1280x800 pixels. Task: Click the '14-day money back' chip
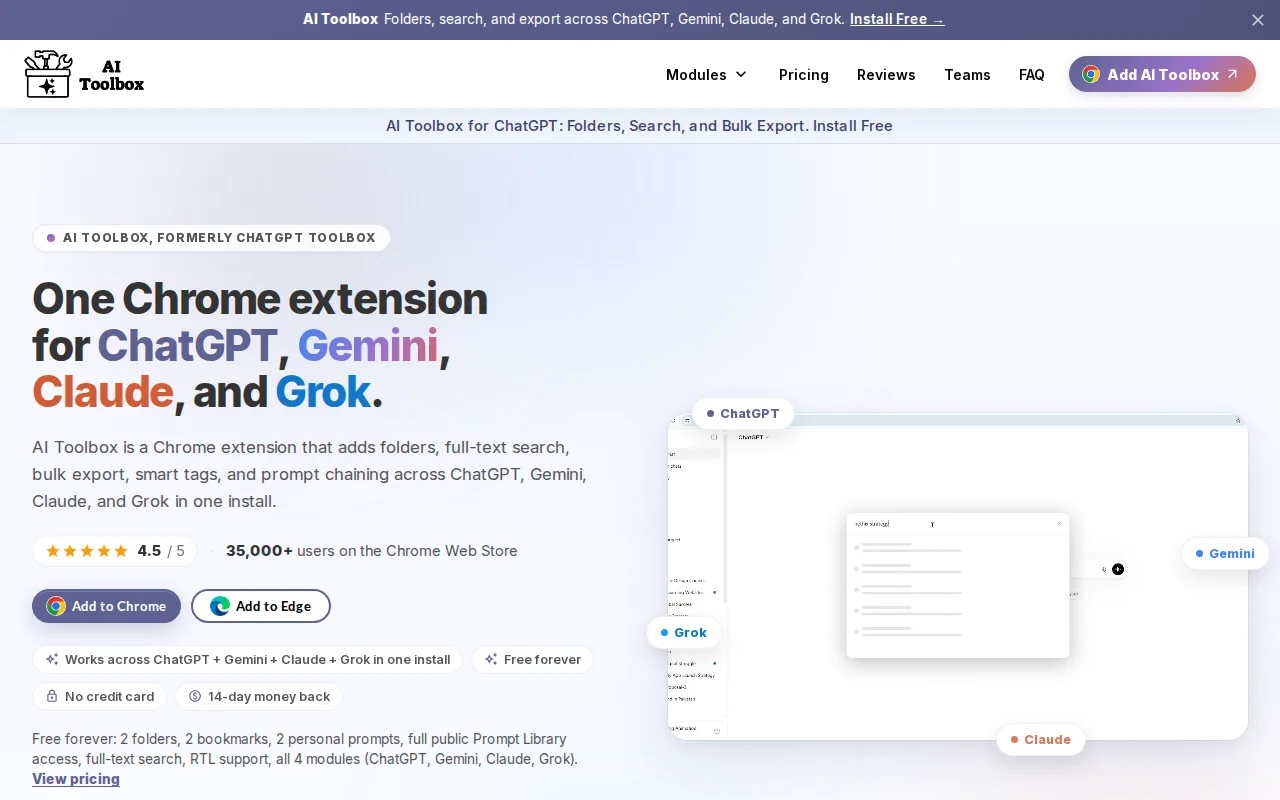point(259,696)
